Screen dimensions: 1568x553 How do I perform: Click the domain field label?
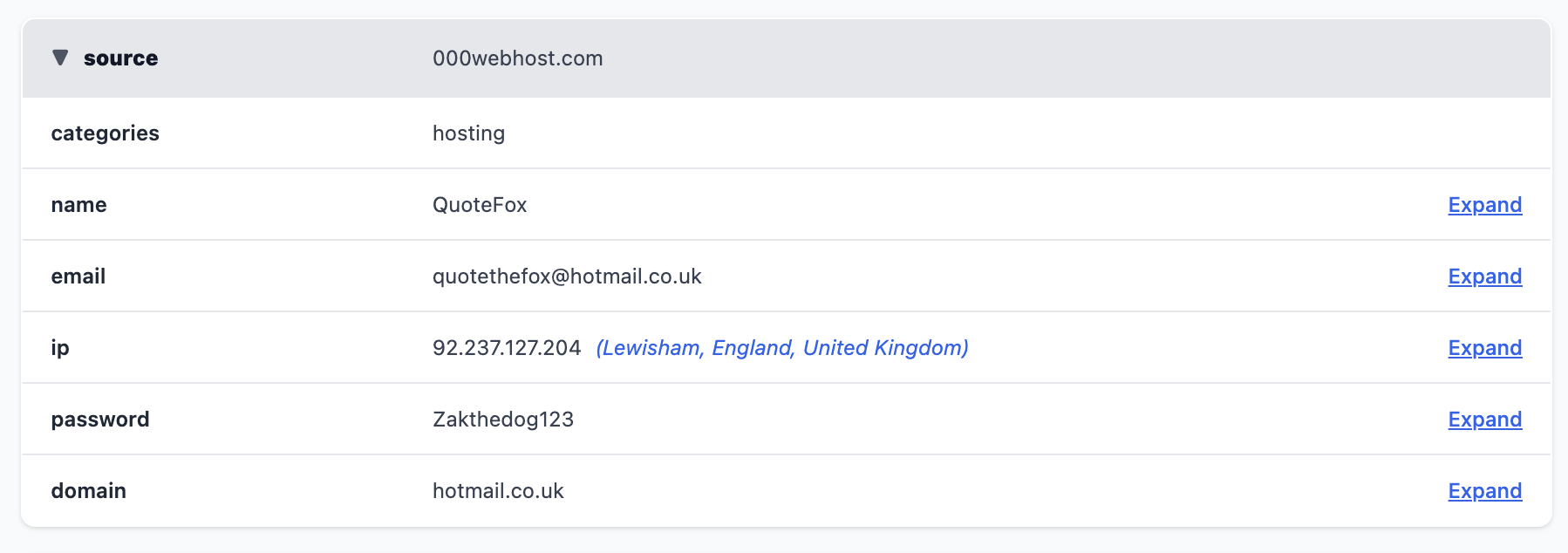(x=88, y=491)
